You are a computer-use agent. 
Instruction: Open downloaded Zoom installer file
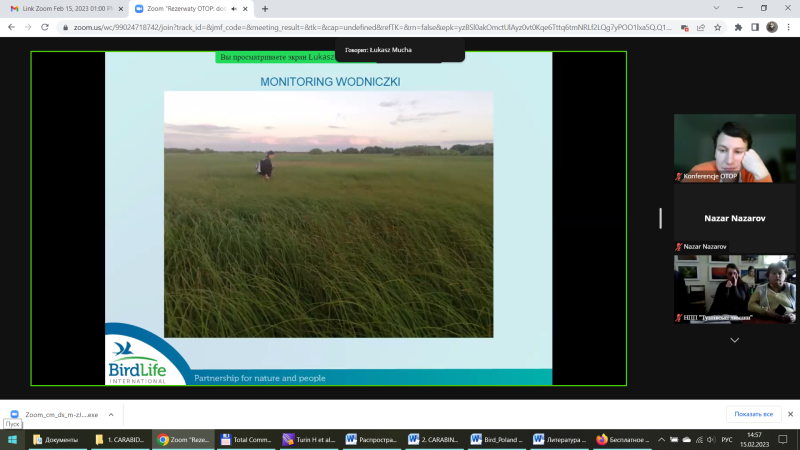point(55,414)
